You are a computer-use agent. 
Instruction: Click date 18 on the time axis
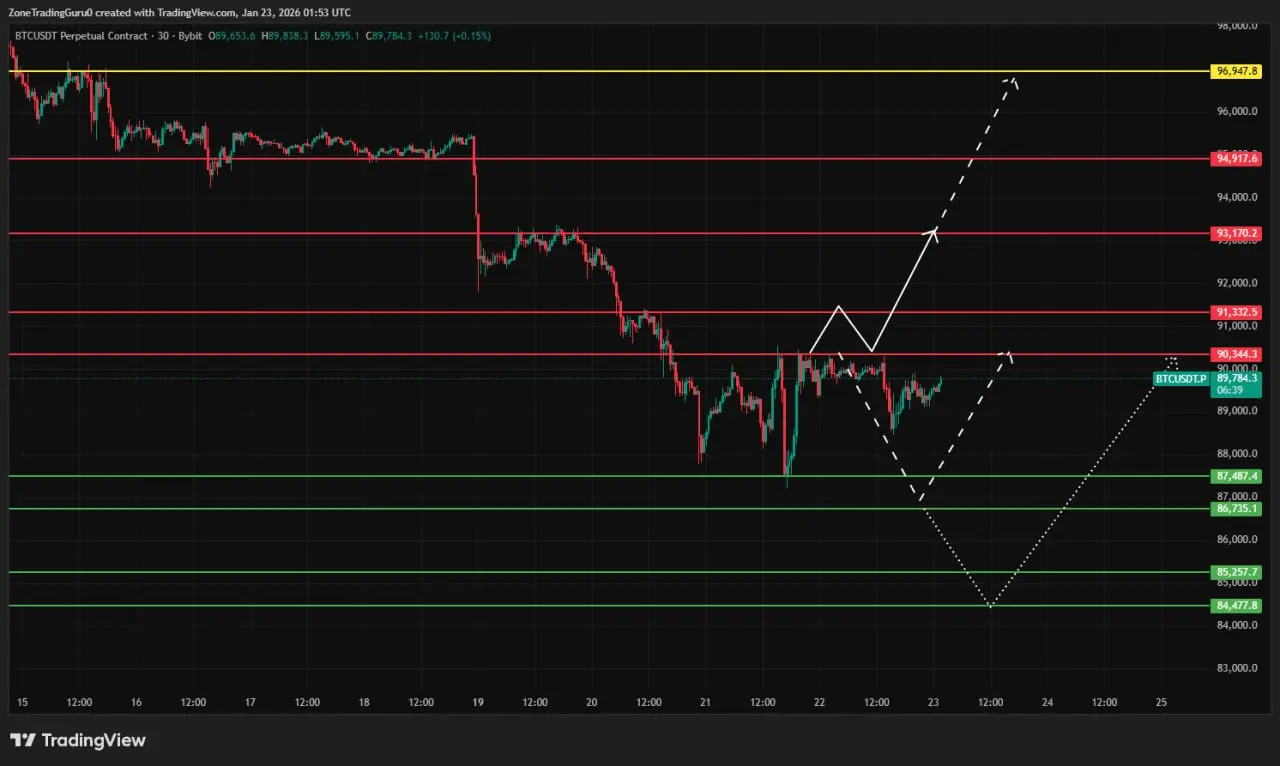pyautogui.click(x=364, y=703)
